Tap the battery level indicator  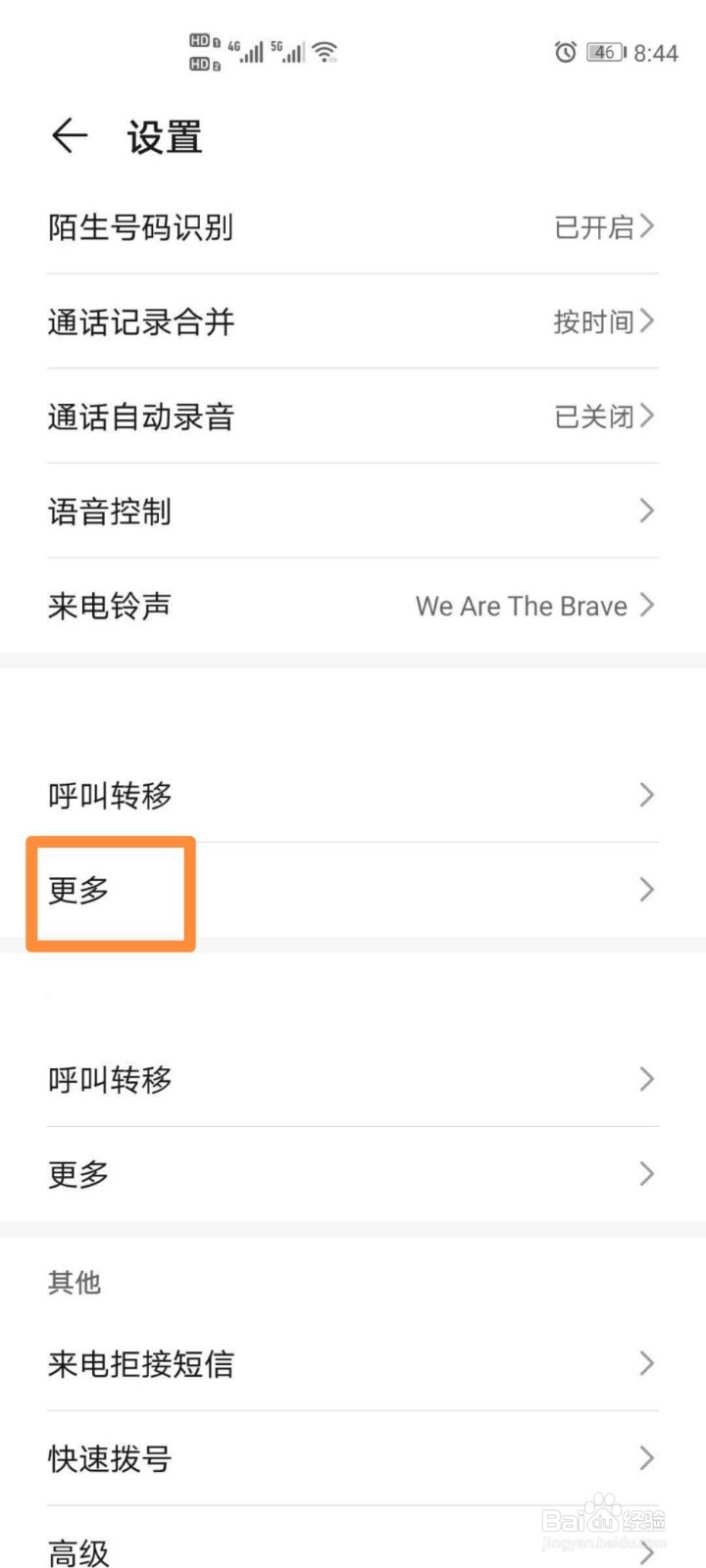coord(606,52)
